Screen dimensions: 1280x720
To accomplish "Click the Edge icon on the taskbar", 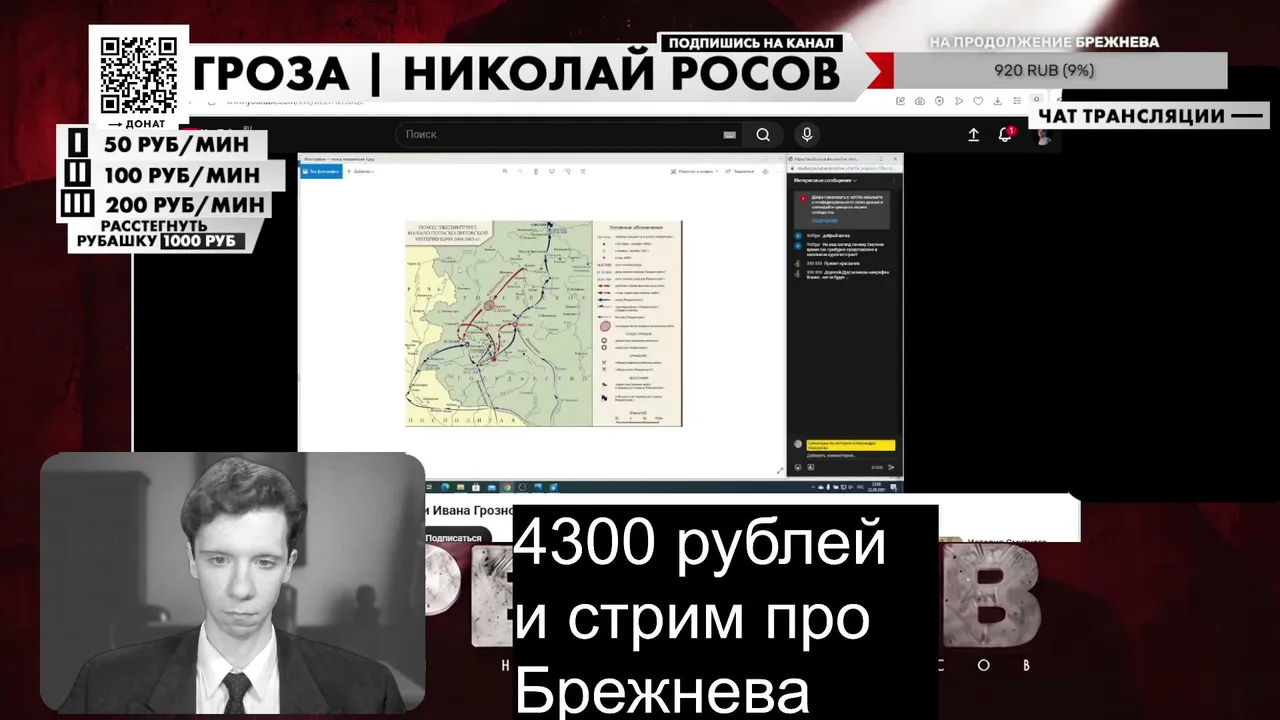I will [x=445, y=487].
